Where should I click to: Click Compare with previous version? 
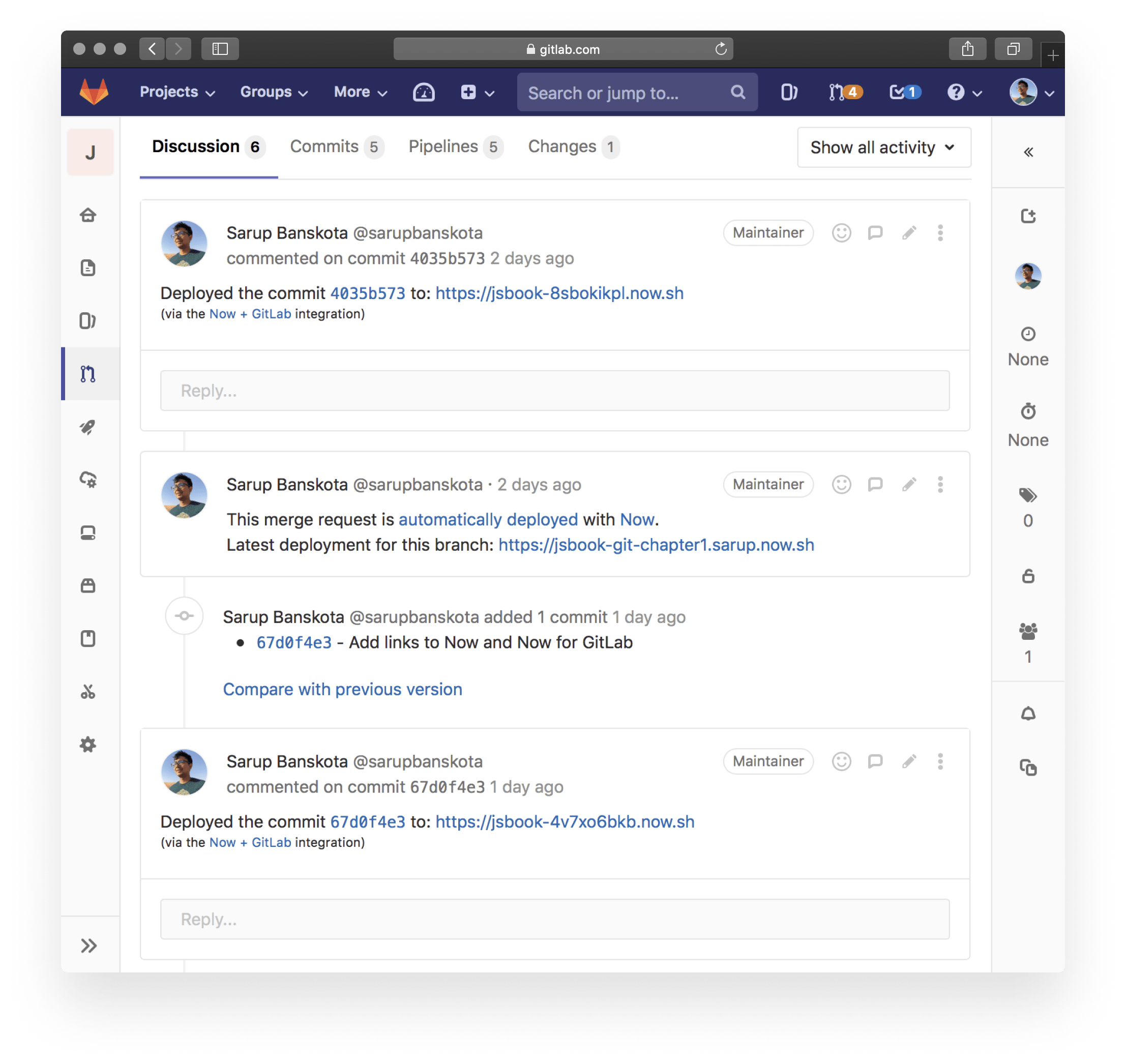[x=342, y=689]
